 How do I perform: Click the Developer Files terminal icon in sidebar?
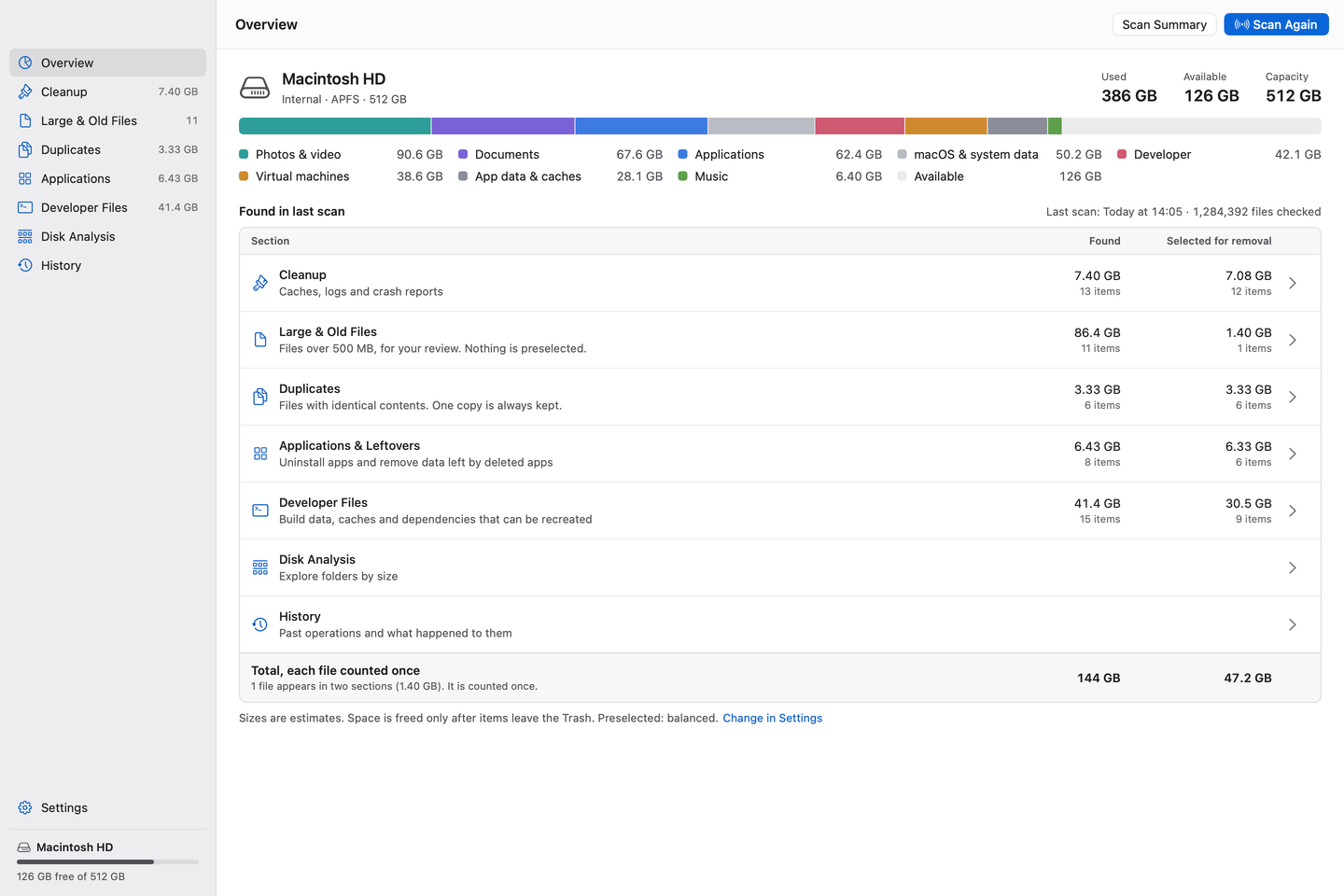(x=25, y=207)
